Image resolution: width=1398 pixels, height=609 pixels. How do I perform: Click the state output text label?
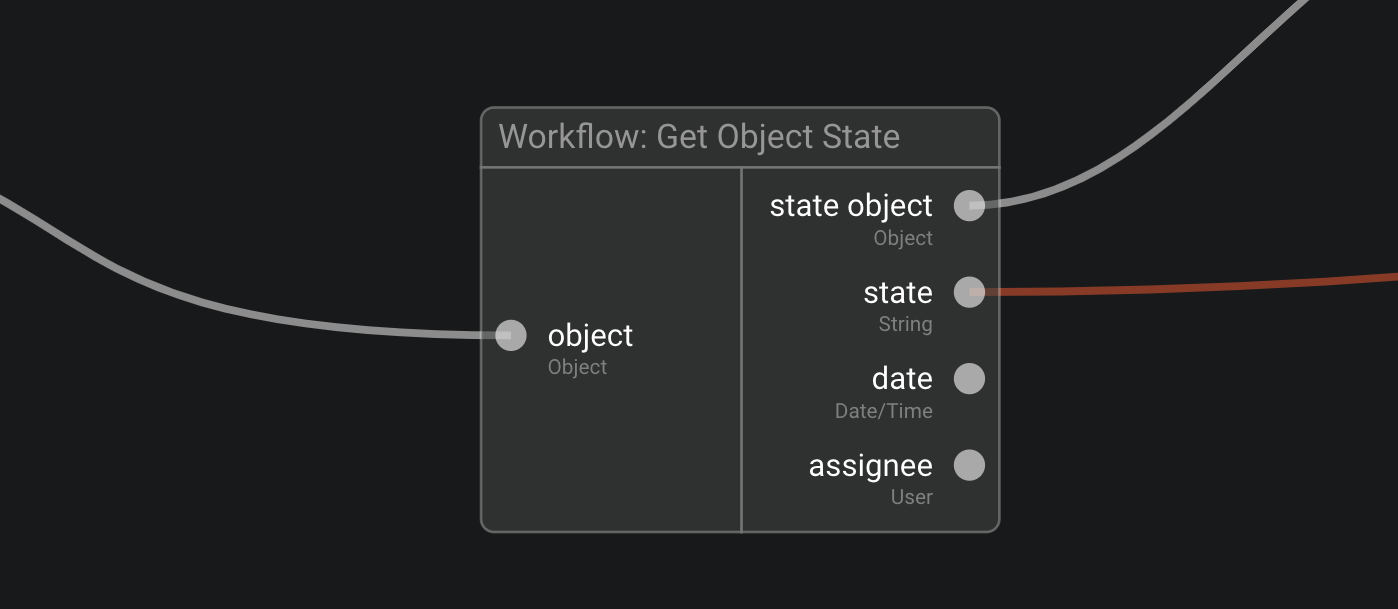(x=898, y=292)
